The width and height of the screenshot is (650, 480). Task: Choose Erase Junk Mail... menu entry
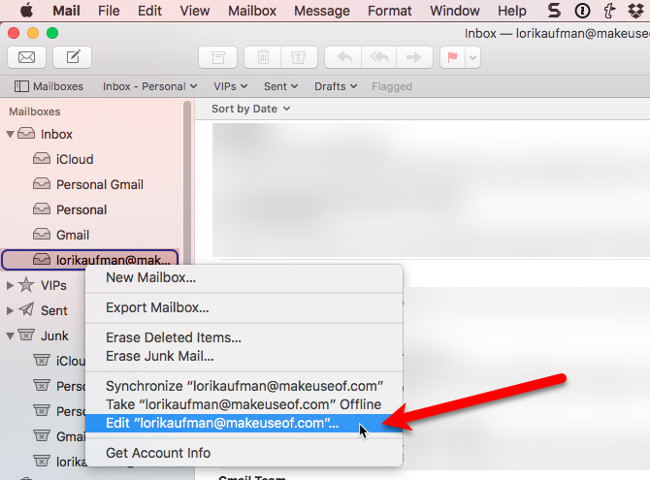[x=244, y=356]
